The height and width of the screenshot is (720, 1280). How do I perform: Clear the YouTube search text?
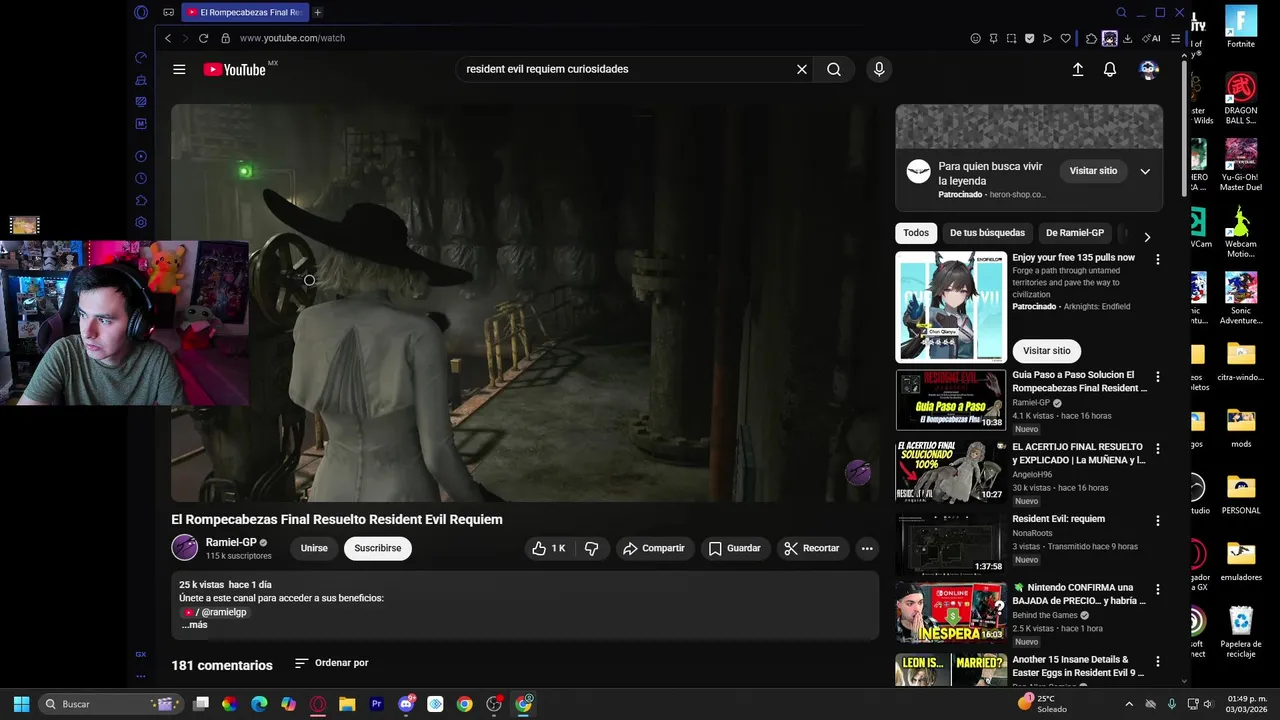coord(801,69)
